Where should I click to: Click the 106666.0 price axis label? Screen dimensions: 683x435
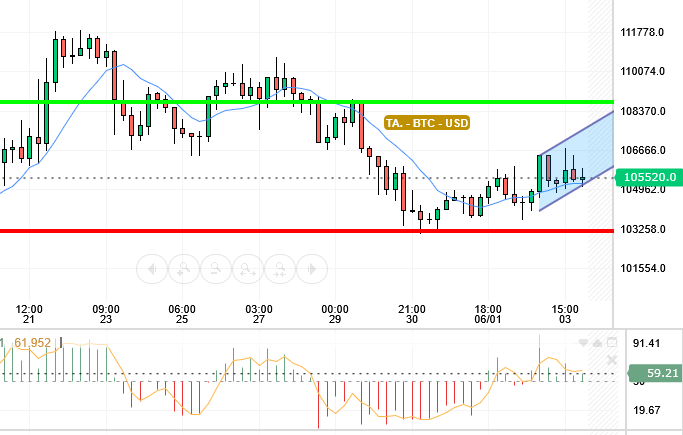642,150
